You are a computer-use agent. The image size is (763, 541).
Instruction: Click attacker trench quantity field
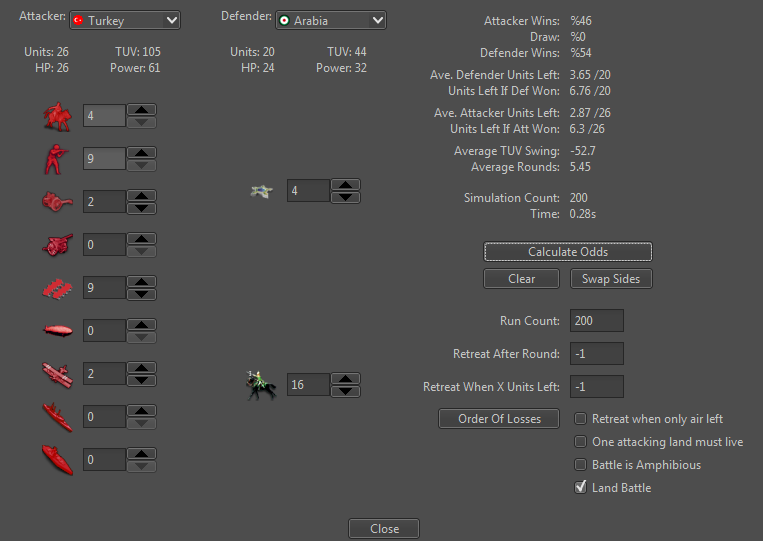[x=105, y=288]
